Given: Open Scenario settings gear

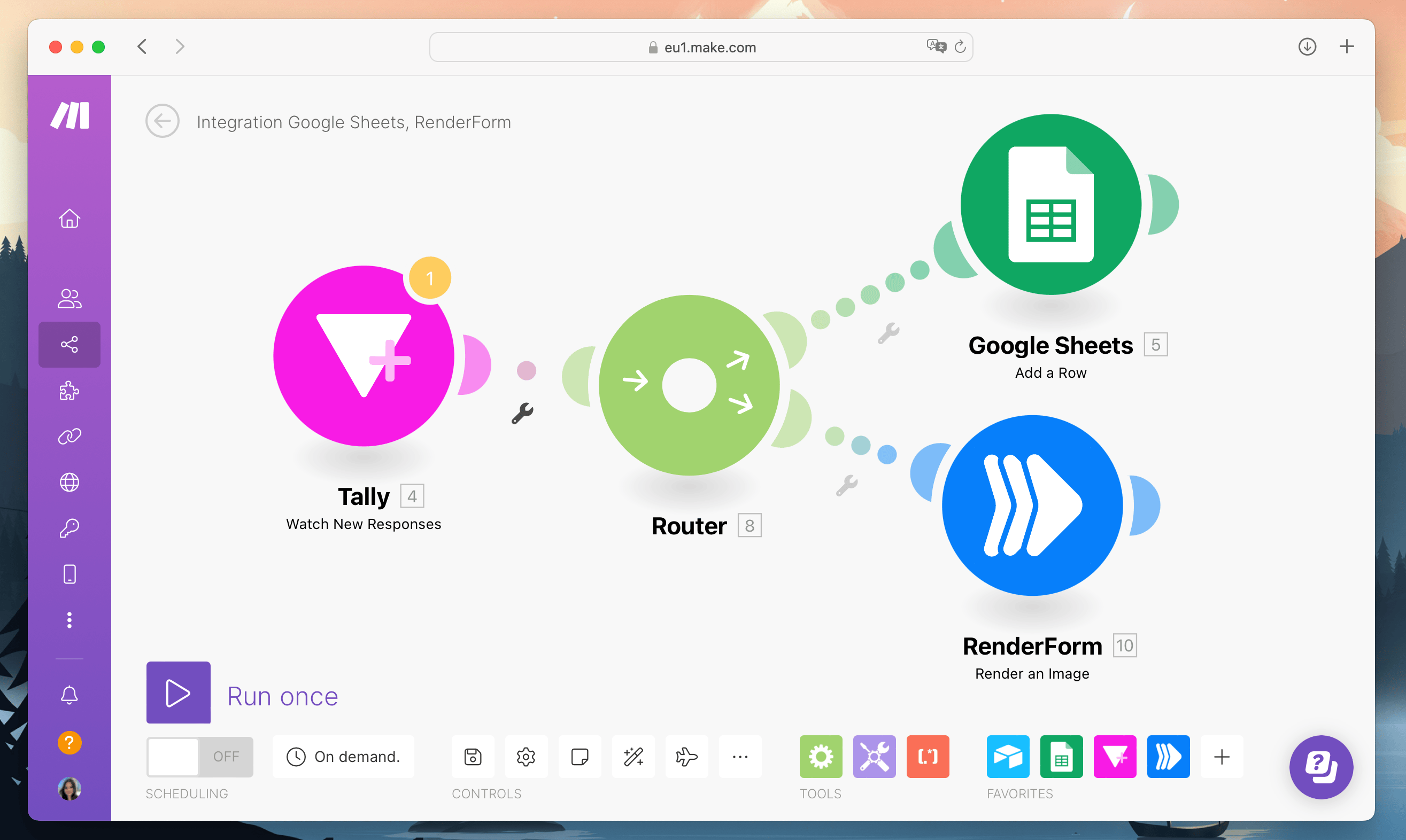Looking at the screenshot, I should (526, 757).
